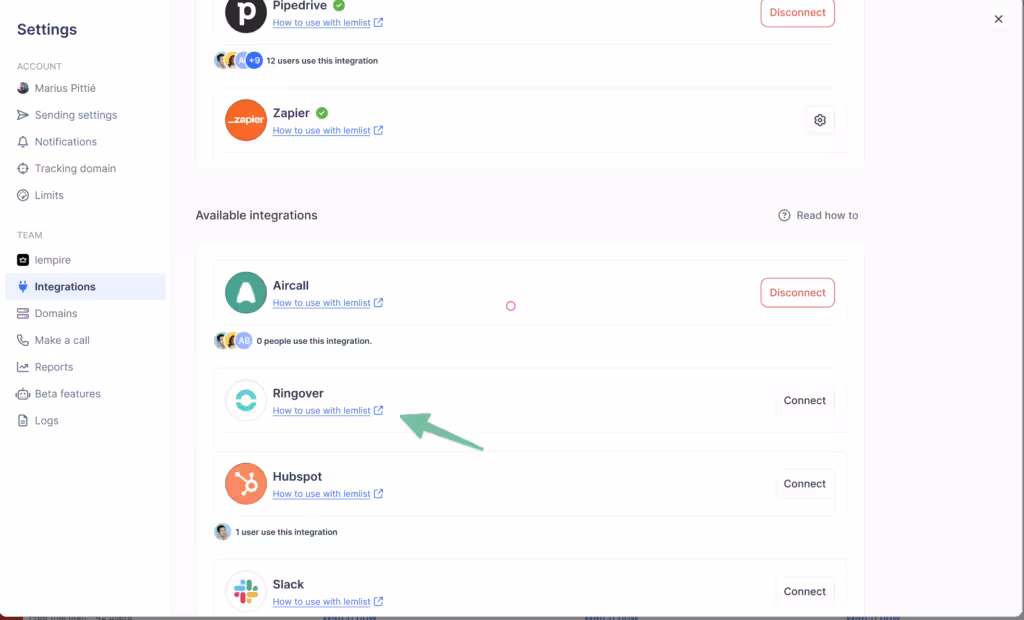
Task: Open the Domains section
Action: coord(56,314)
